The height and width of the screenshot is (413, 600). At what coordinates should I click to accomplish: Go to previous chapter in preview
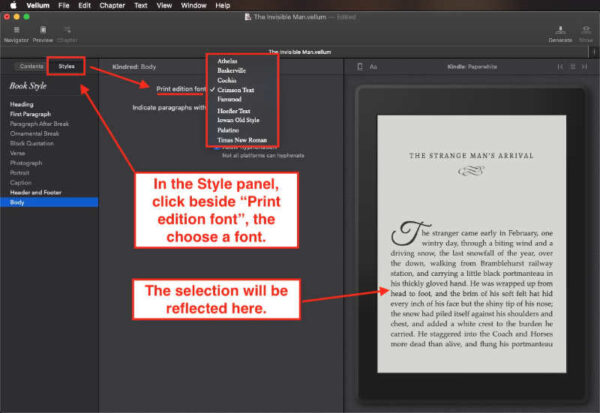click(560, 67)
